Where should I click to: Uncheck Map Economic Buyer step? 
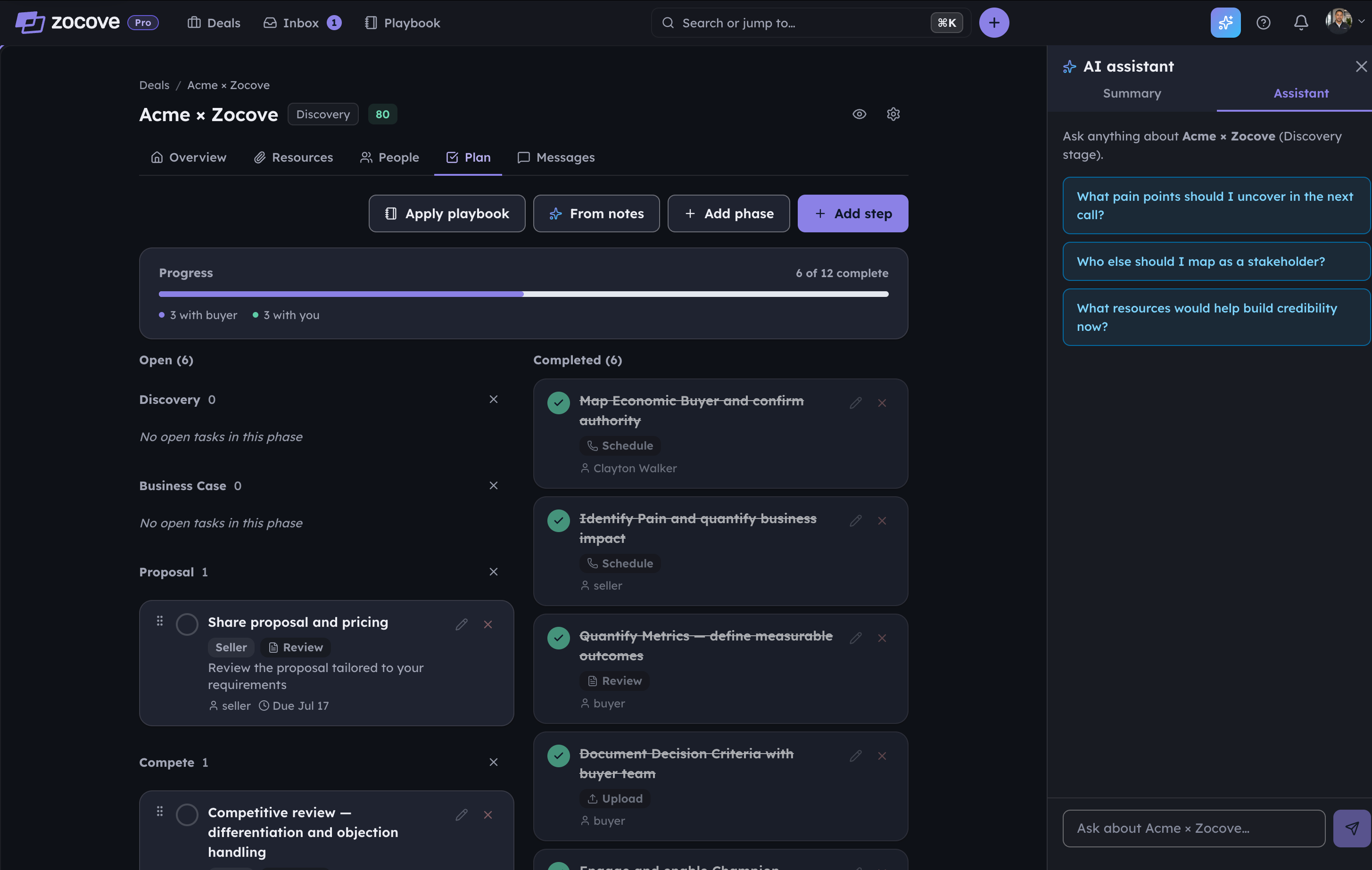click(x=558, y=403)
